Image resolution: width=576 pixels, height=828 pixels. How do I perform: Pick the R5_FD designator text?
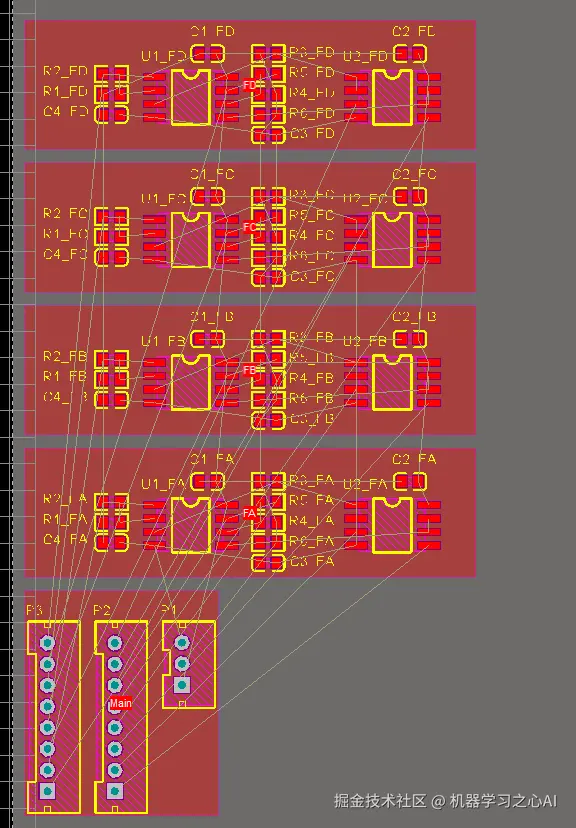click(312, 72)
